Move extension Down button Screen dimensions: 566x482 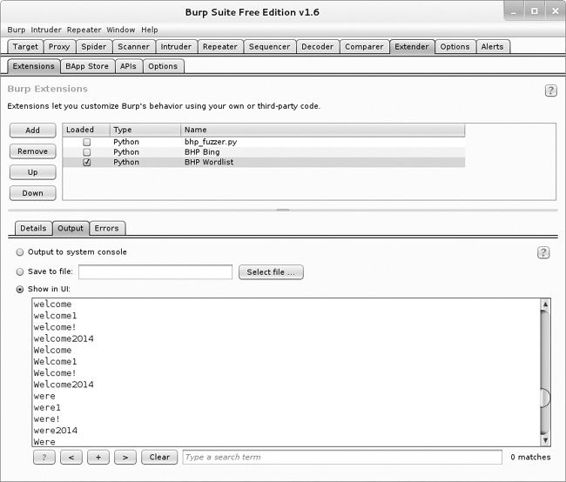tap(32, 193)
